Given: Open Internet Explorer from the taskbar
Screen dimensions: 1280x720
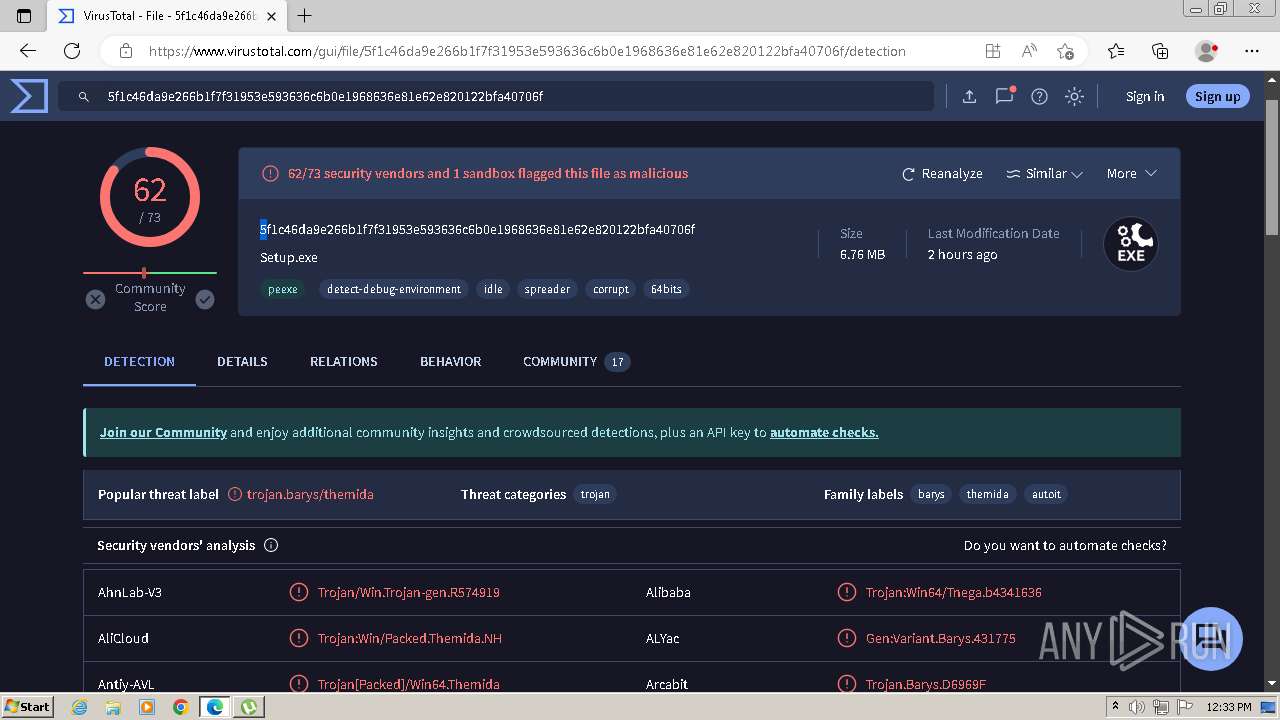Looking at the screenshot, I should tap(80, 707).
